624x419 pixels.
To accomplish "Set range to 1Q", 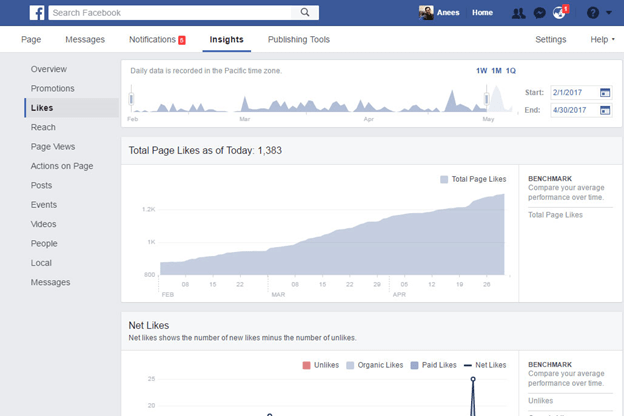I will [511, 71].
